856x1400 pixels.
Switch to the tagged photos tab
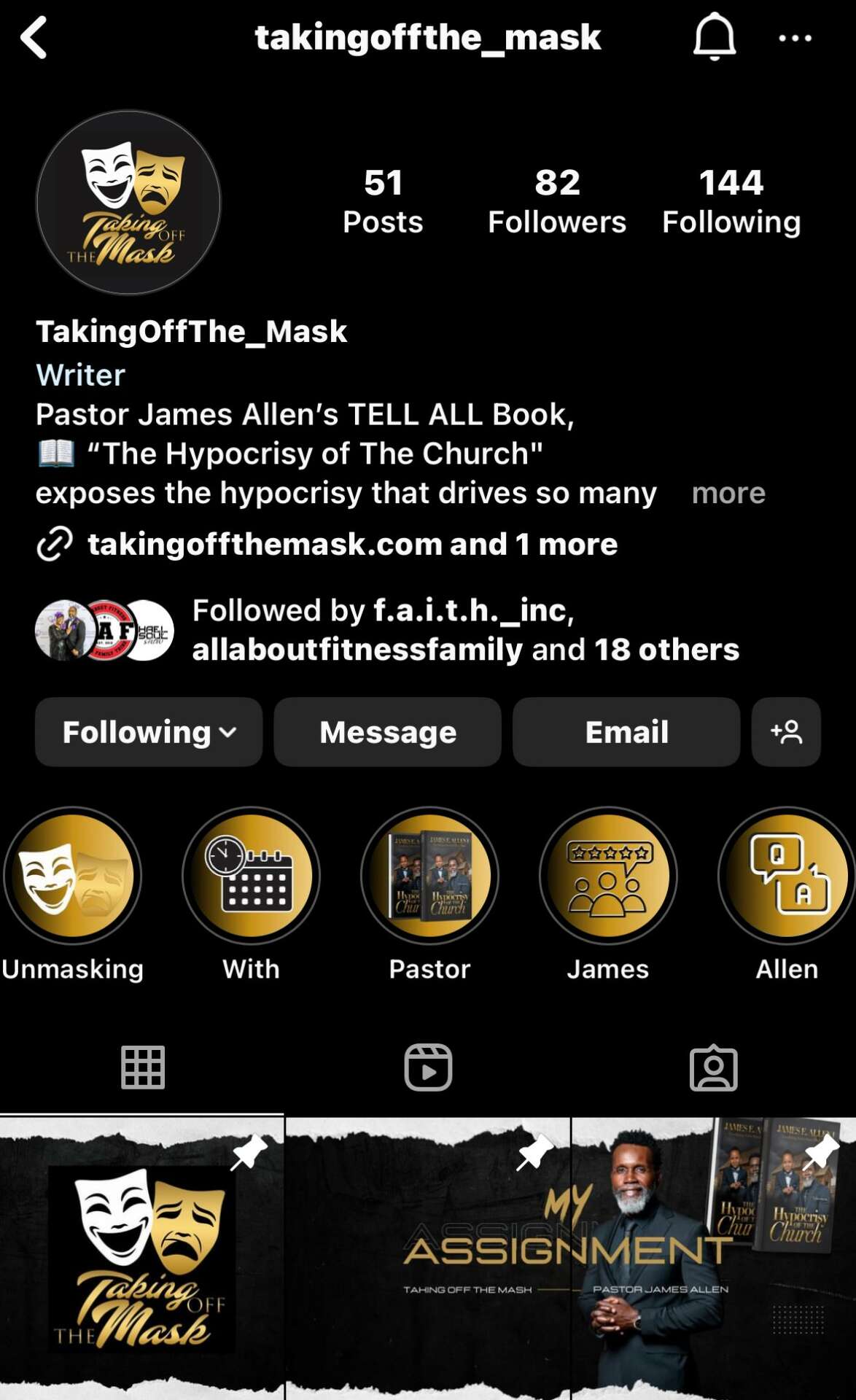[714, 1067]
